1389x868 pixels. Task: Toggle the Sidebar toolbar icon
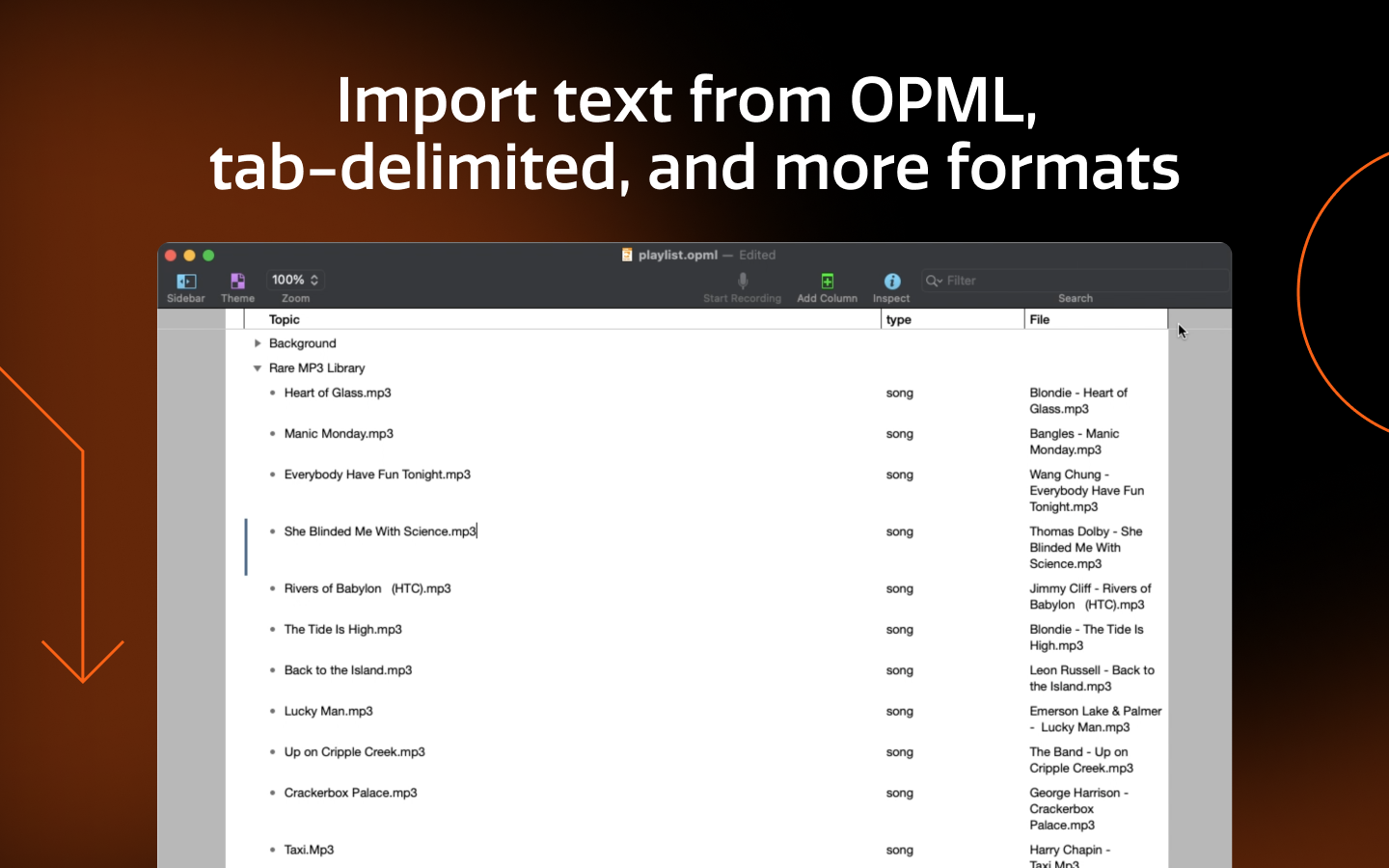coord(186,281)
